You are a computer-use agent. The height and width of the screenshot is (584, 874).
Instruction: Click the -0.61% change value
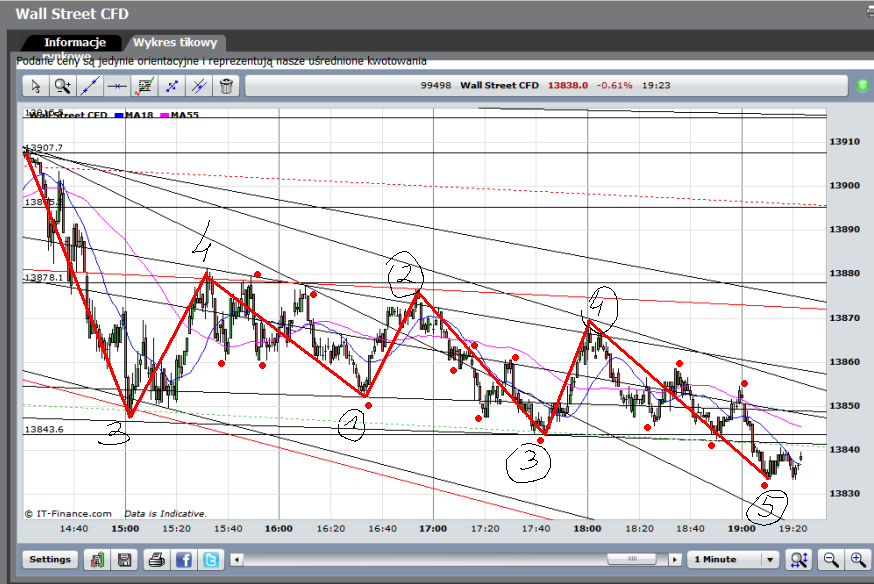pos(614,85)
